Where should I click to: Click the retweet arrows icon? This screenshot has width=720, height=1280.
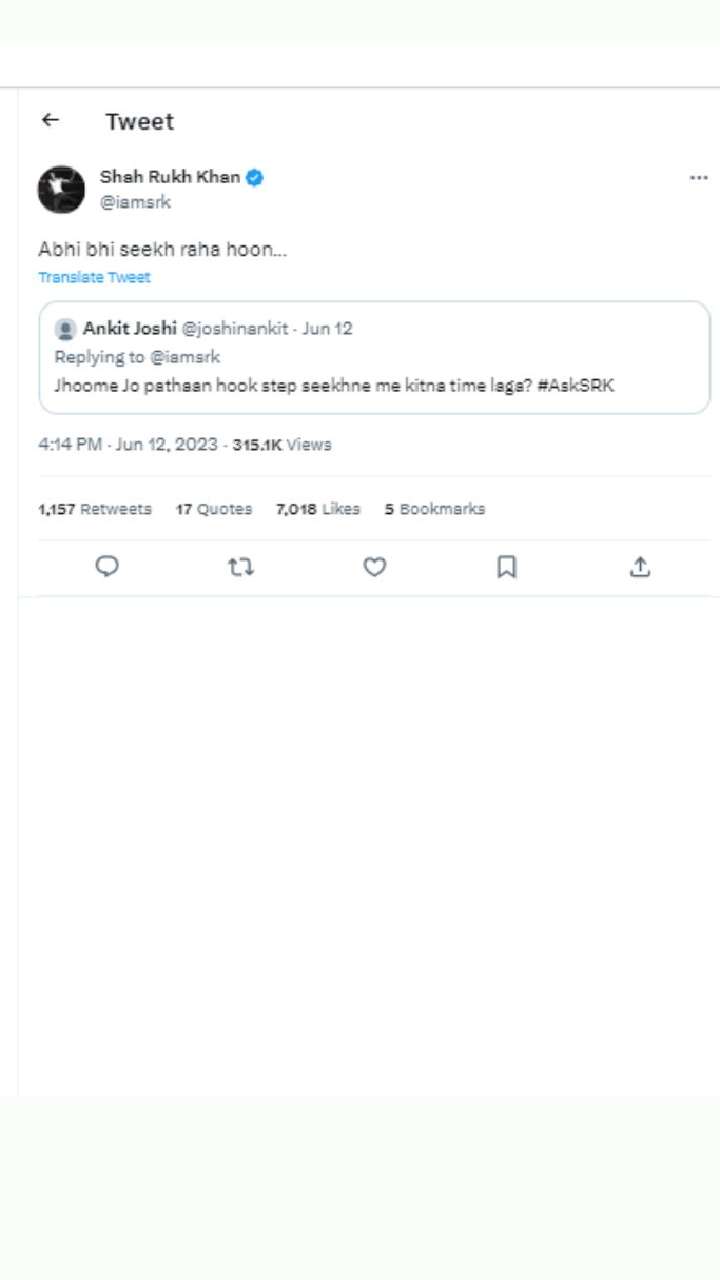pos(241,567)
